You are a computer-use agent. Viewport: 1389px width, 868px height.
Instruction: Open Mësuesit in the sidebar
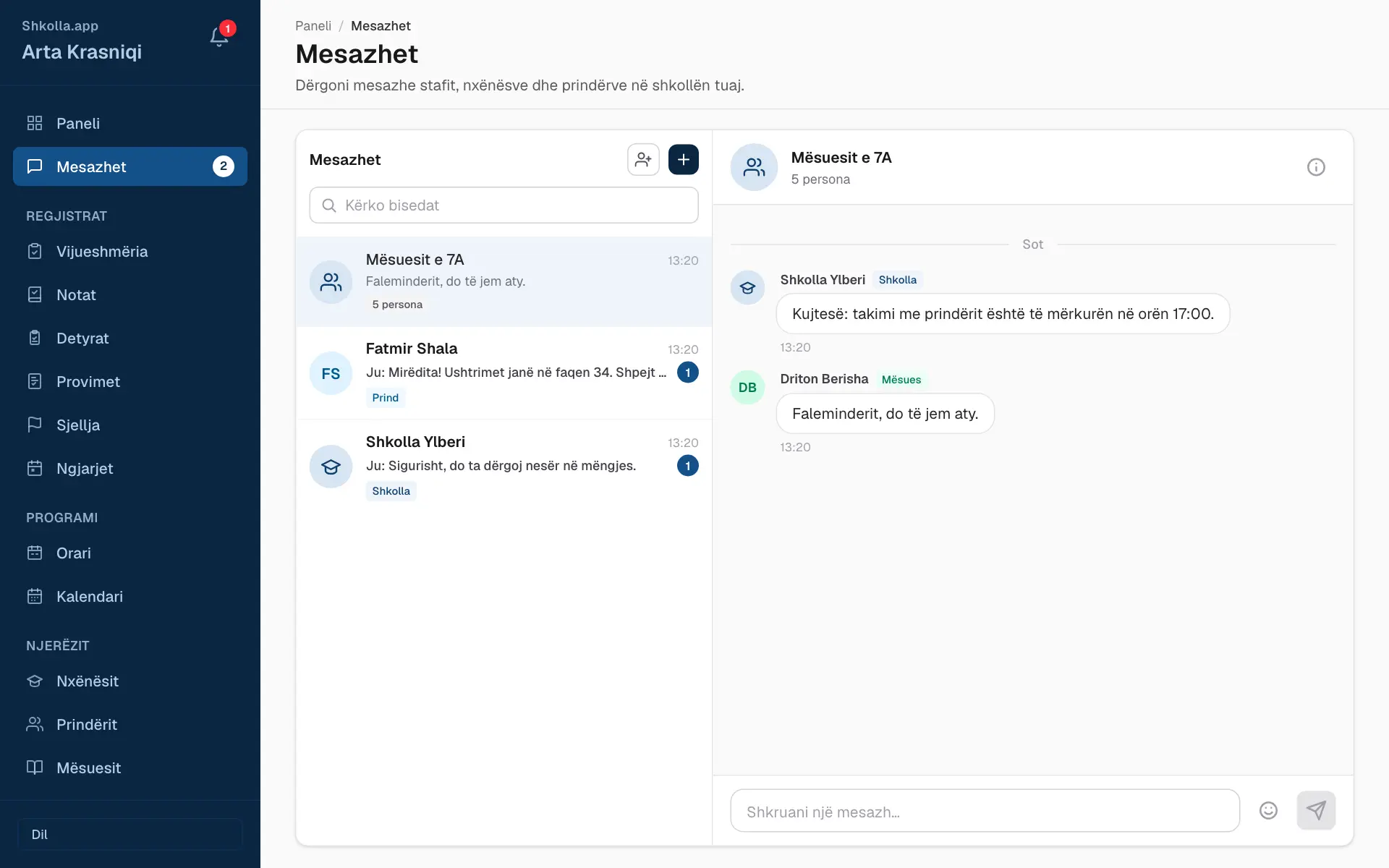[130, 768]
